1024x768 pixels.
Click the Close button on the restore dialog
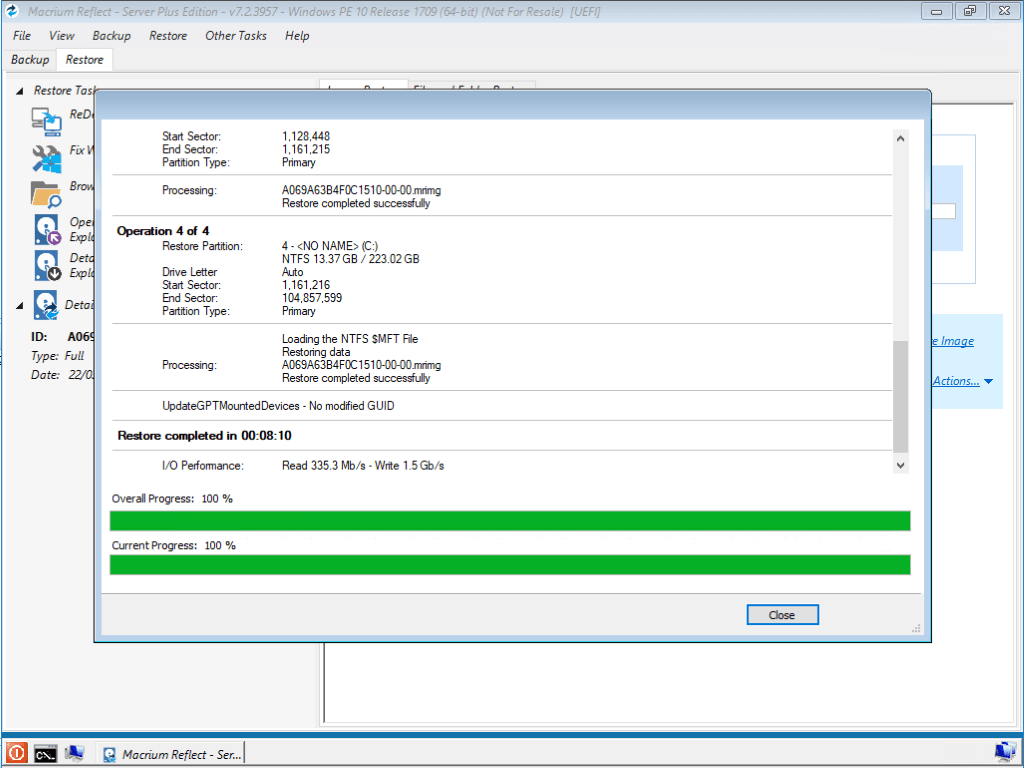[x=782, y=614]
